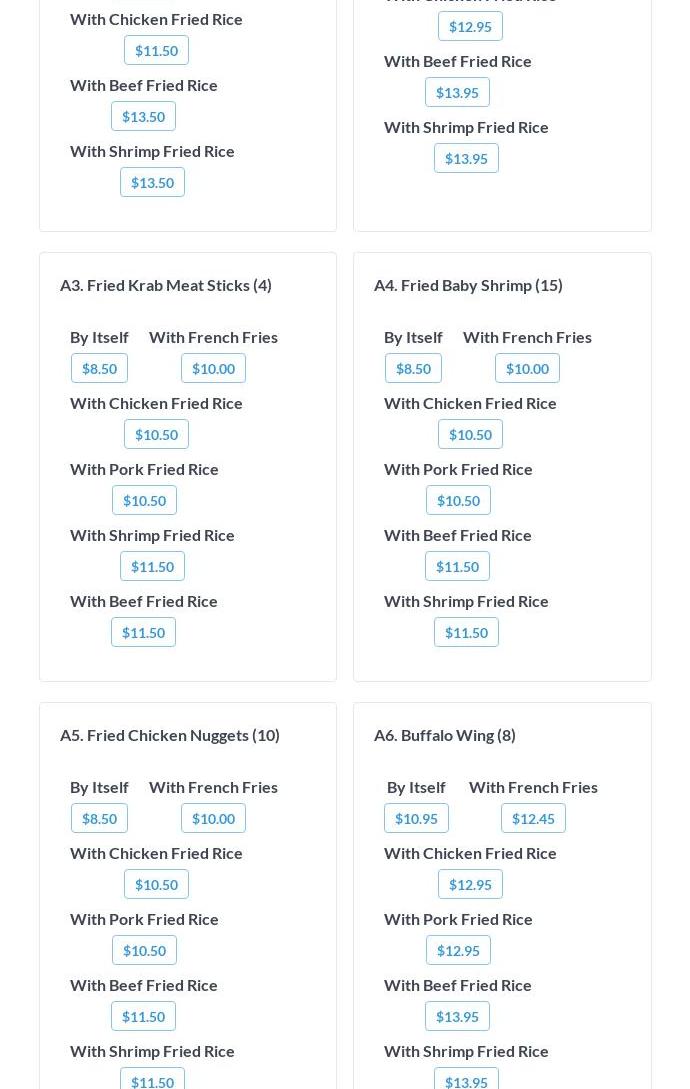
Task: Choose A4 Baby Shrimp Chicken Fried Rice $10.50
Action: point(470,434)
